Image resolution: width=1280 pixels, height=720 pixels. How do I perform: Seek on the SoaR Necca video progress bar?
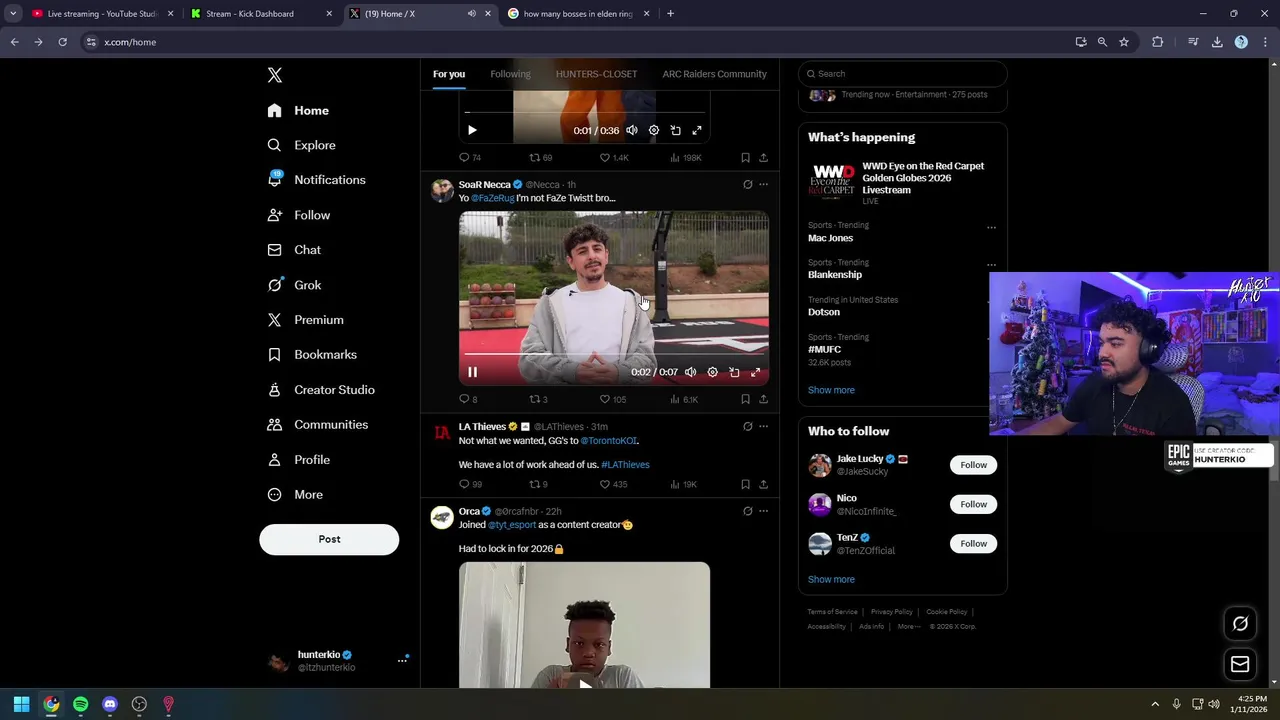614,354
